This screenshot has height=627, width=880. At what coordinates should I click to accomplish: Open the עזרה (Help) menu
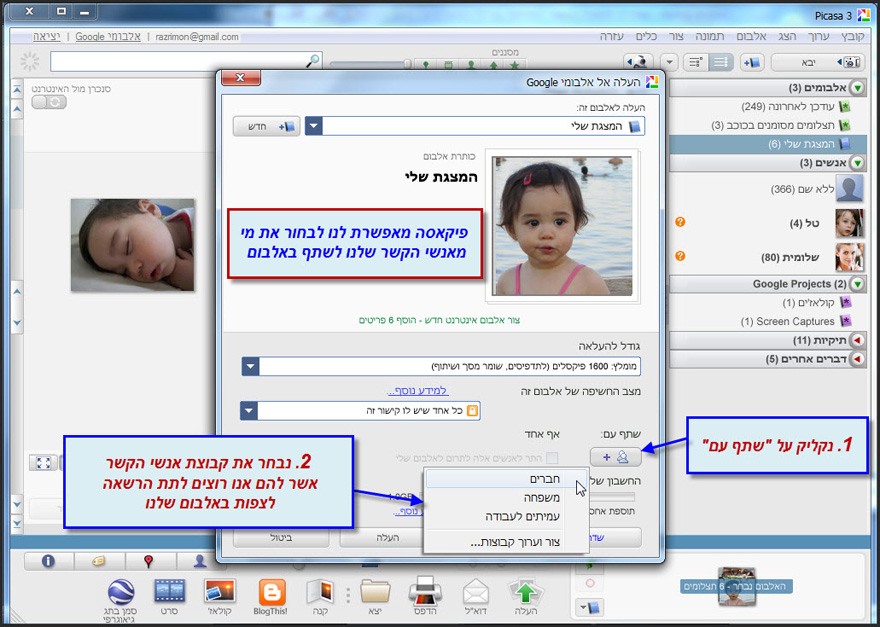(613, 36)
